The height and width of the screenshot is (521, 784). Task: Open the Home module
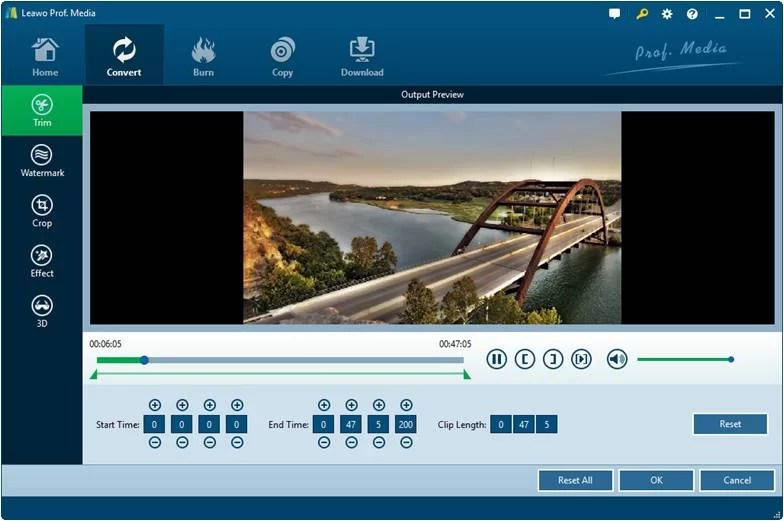click(x=45, y=57)
